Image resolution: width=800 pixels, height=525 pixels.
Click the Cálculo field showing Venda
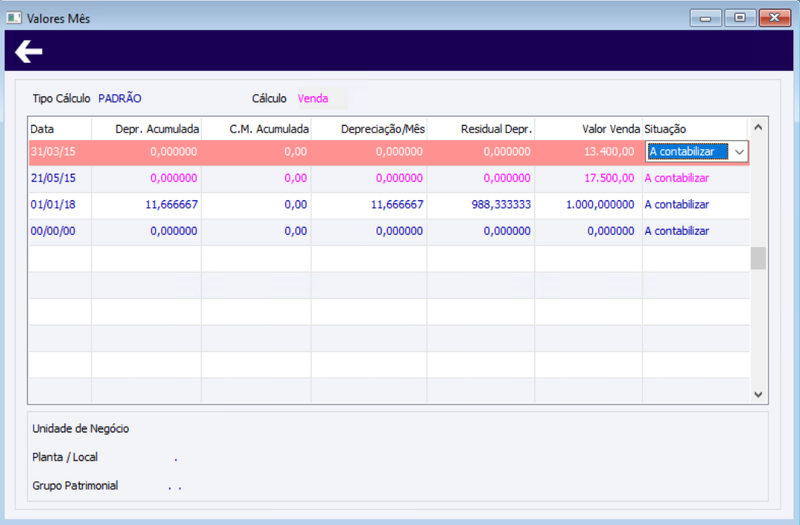tap(322, 98)
